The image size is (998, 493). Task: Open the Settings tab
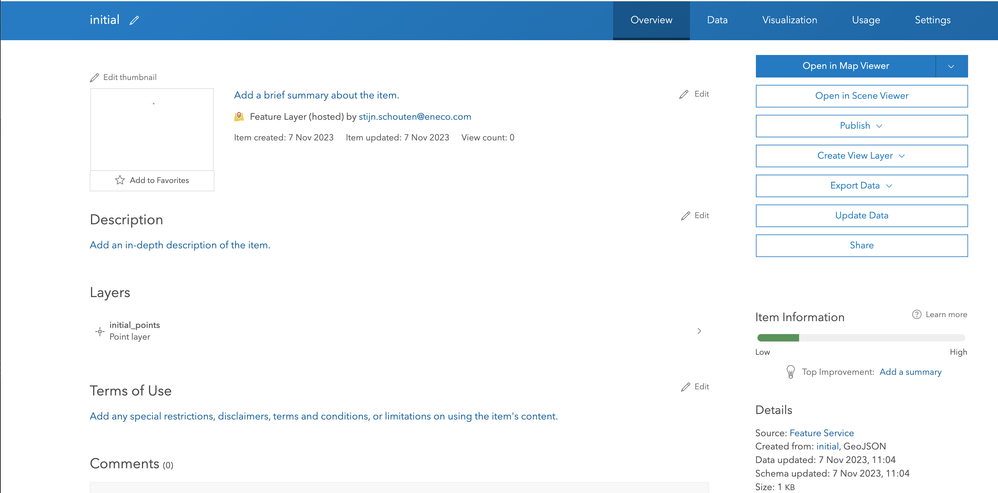pos(932,20)
